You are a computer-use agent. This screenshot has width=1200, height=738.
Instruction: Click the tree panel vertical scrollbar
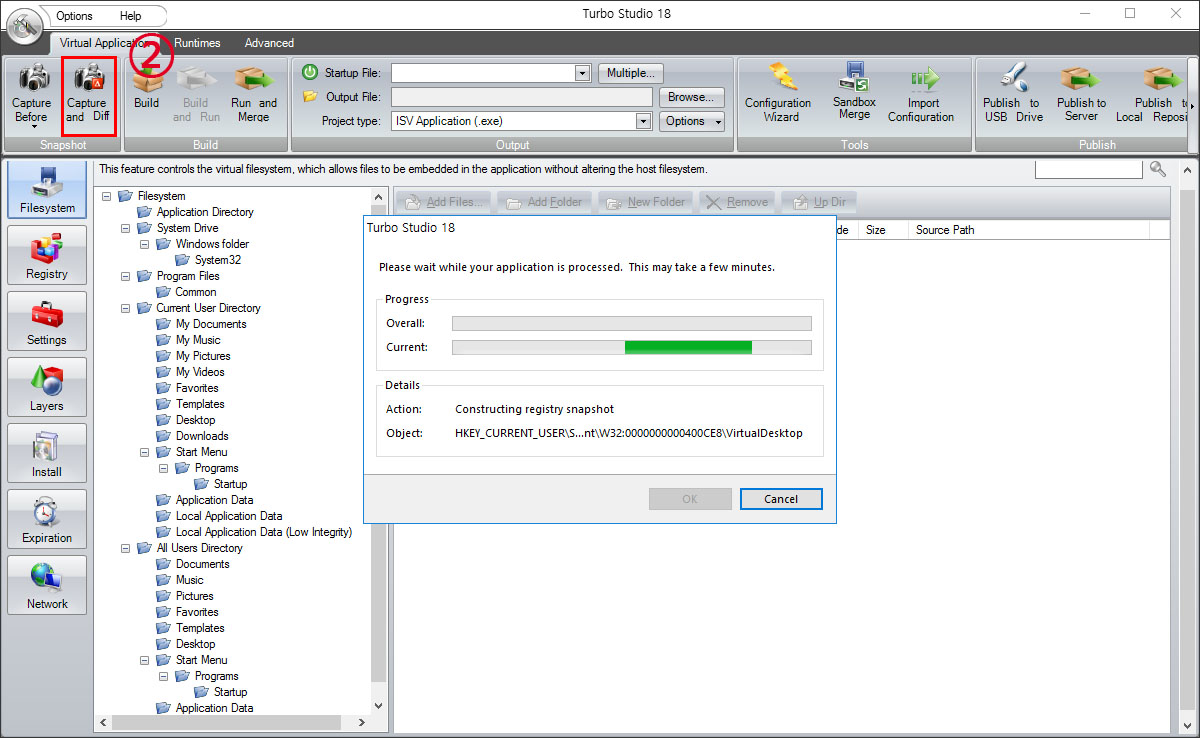[x=378, y=450]
